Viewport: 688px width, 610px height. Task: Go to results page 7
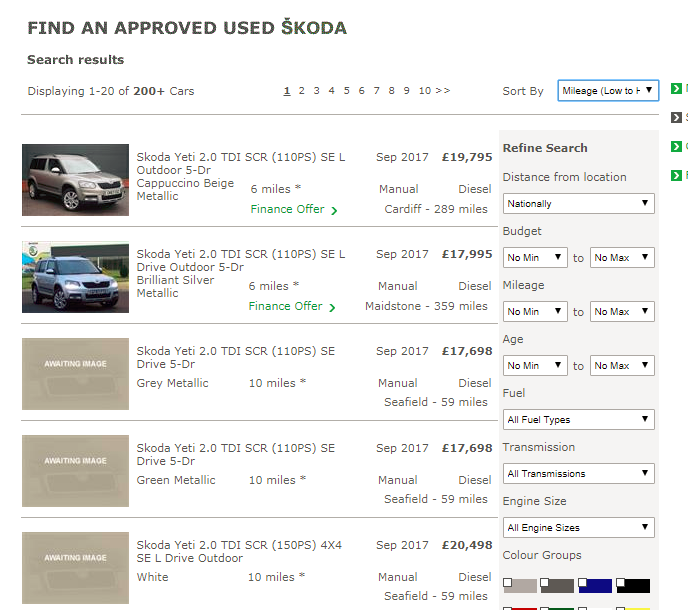pyautogui.click(x=376, y=90)
